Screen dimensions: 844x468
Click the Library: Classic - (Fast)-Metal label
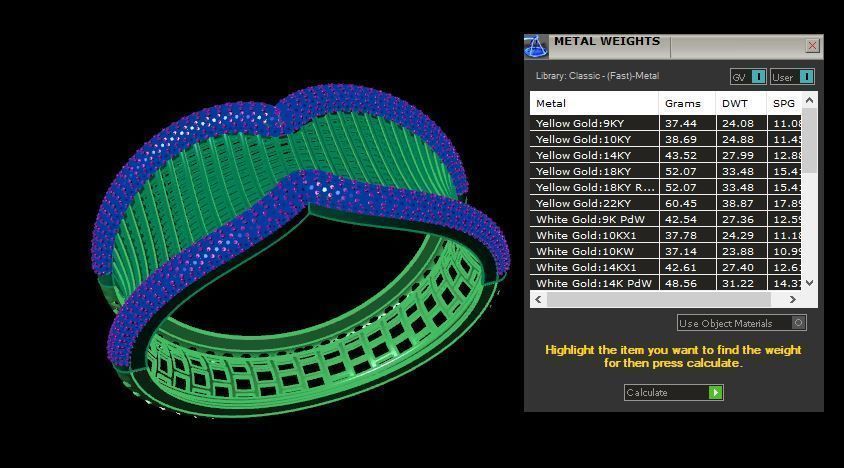[x=597, y=76]
